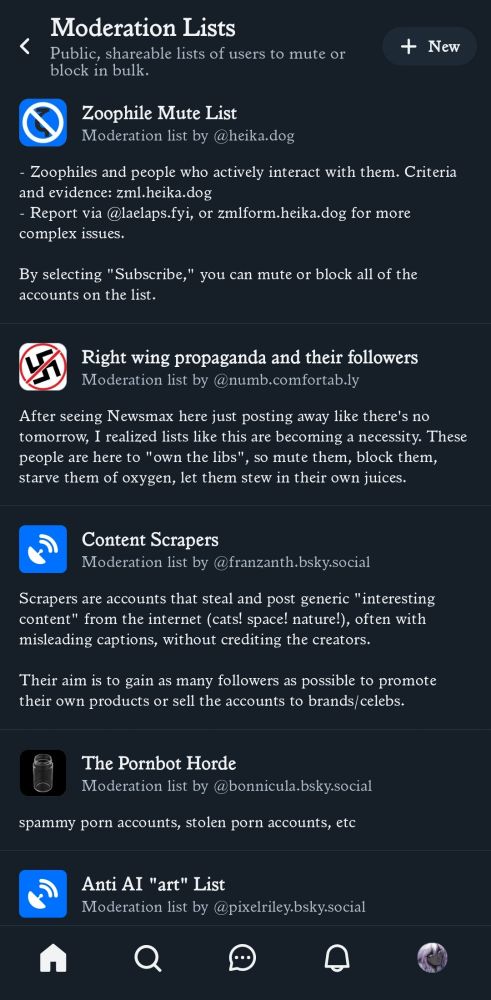491x1000 pixels.
Task: Tap the Moderation Lists header title
Action: (143, 28)
